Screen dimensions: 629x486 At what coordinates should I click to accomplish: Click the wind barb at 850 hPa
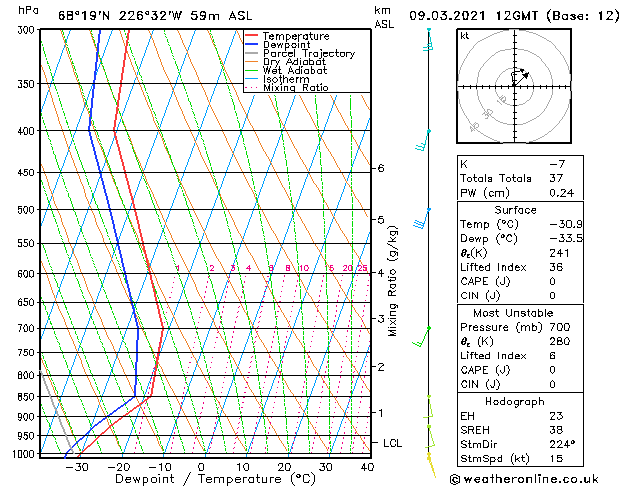(428, 407)
